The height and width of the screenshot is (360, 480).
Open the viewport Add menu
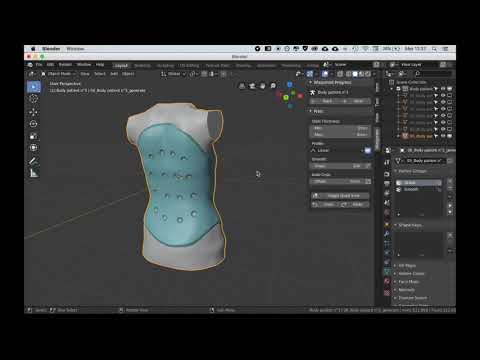click(114, 74)
